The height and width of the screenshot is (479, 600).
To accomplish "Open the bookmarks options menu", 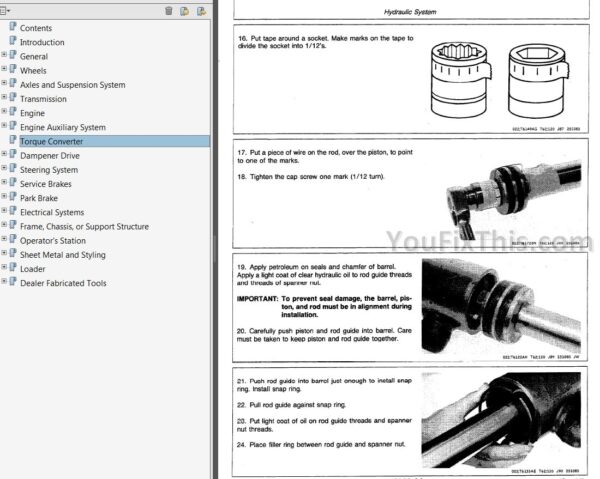I will coord(6,11).
